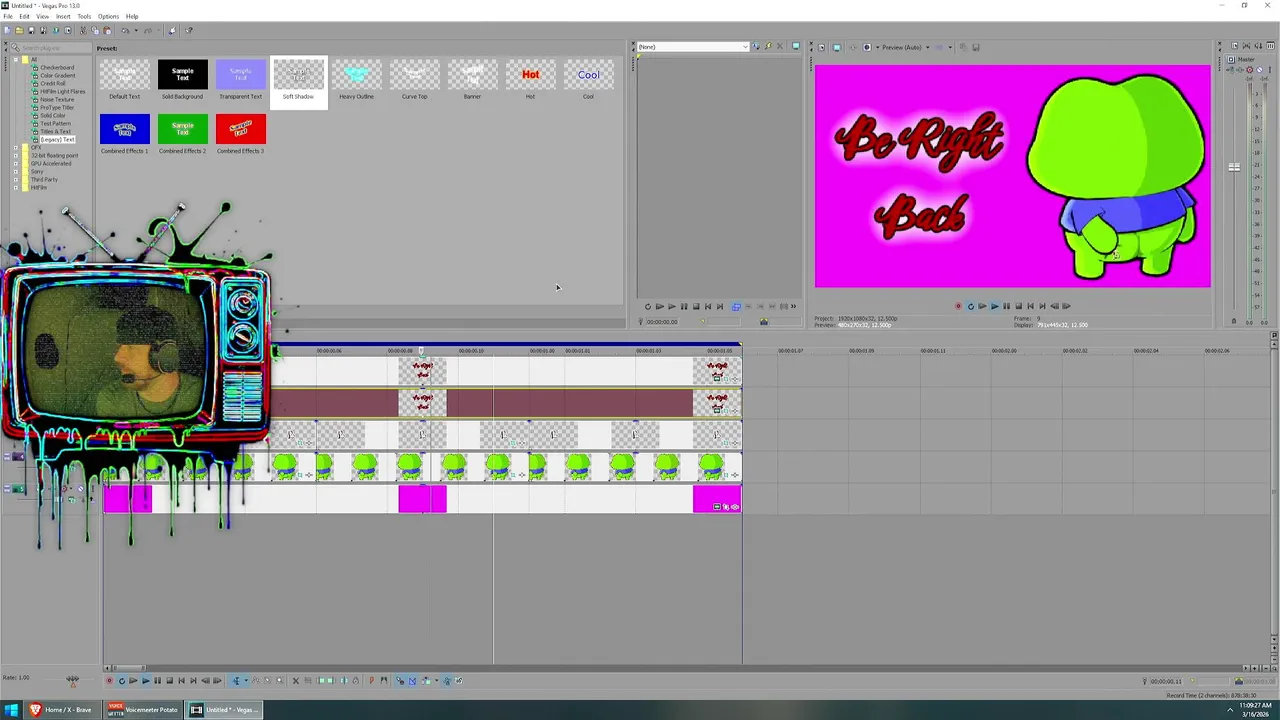Click the Split icon in editing toolbar
This screenshot has width=1280, height=720.
pos(344,681)
